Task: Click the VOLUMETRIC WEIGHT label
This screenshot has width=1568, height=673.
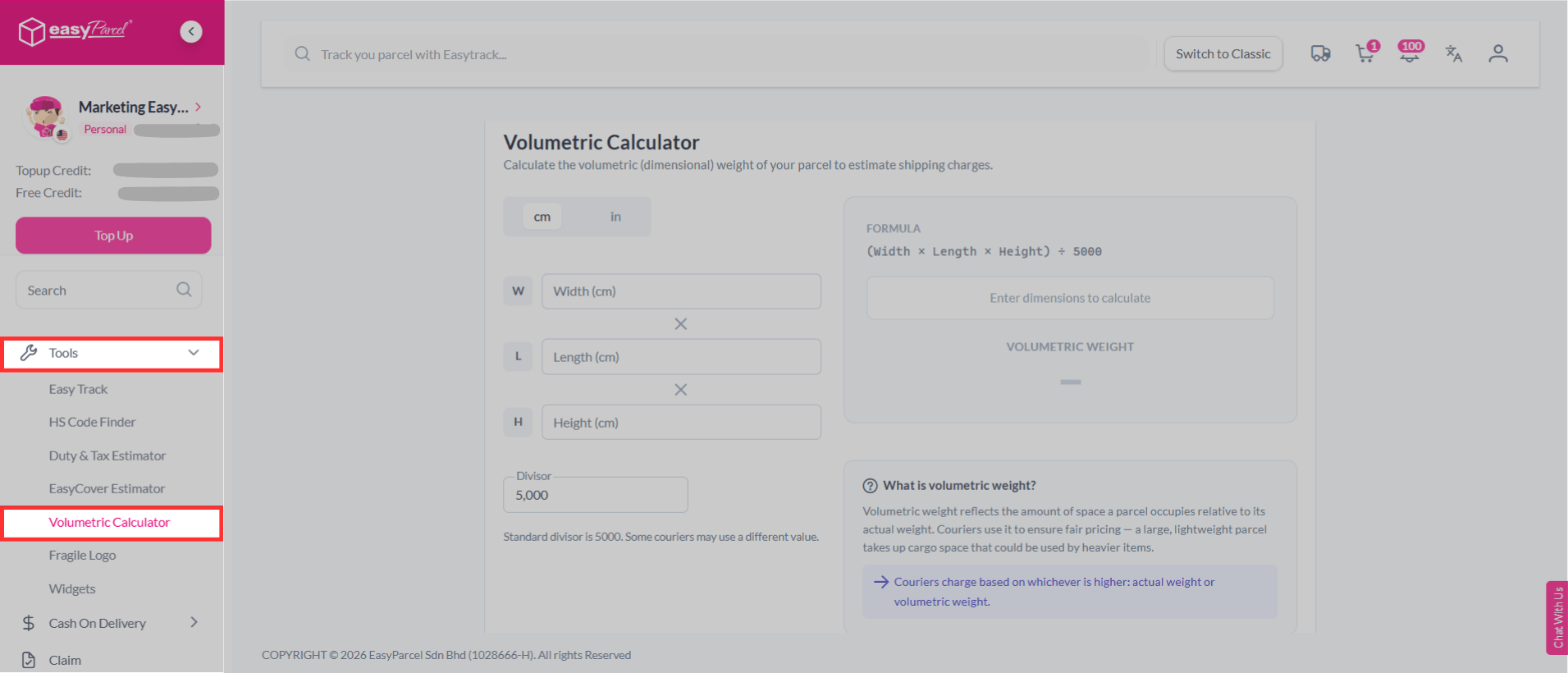Action: (1070, 346)
